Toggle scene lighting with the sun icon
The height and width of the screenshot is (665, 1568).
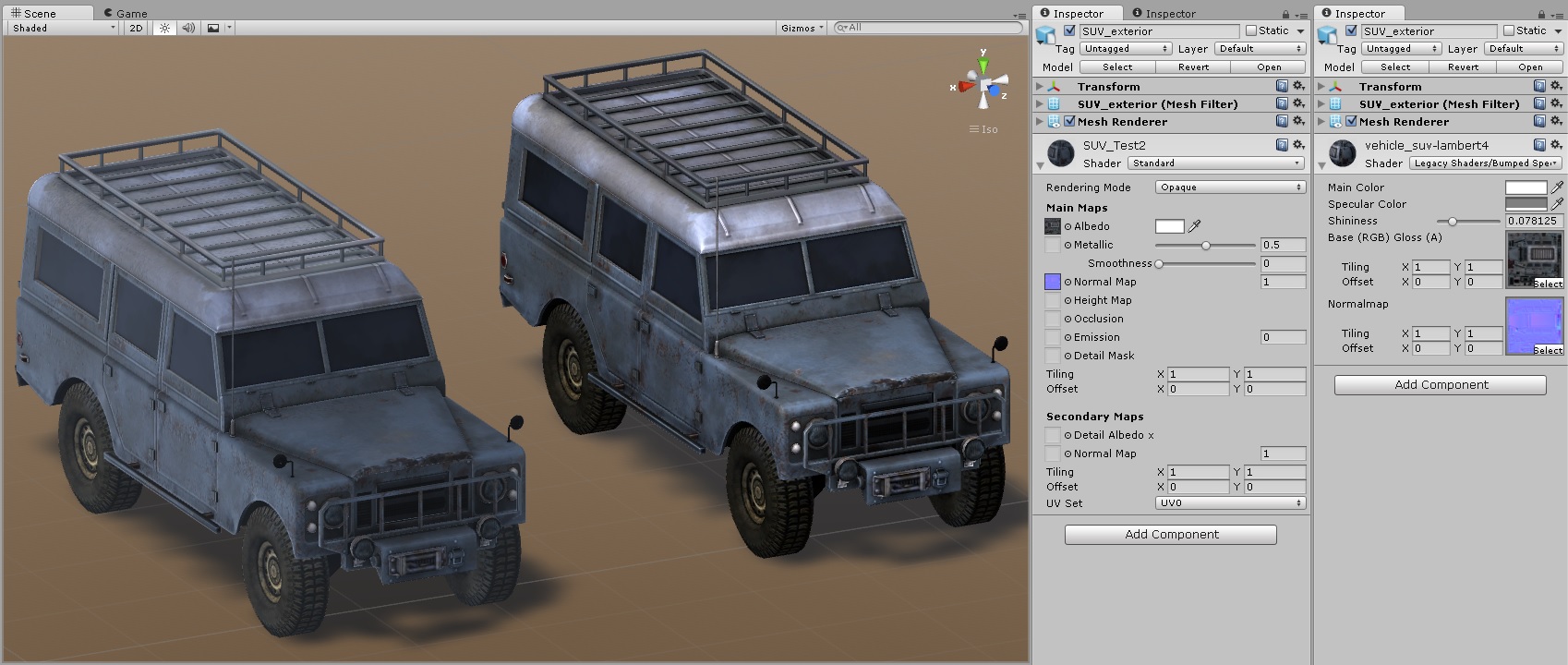click(x=165, y=28)
